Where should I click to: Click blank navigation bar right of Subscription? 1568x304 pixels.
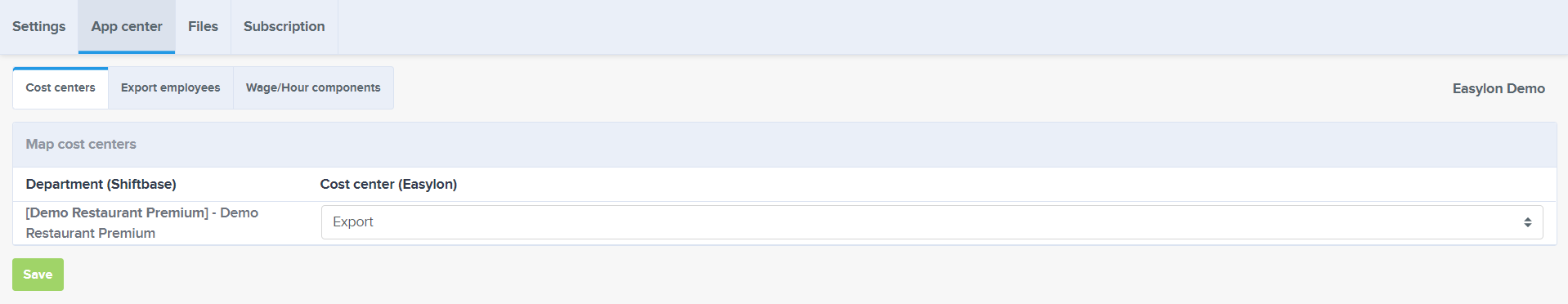pyautogui.click(x=952, y=27)
